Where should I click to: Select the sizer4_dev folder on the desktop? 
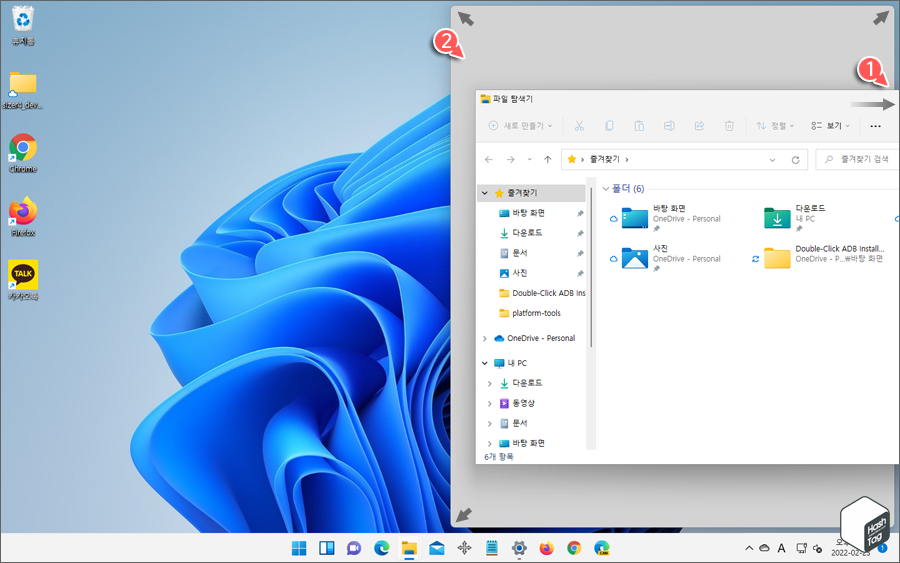coord(23,90)
